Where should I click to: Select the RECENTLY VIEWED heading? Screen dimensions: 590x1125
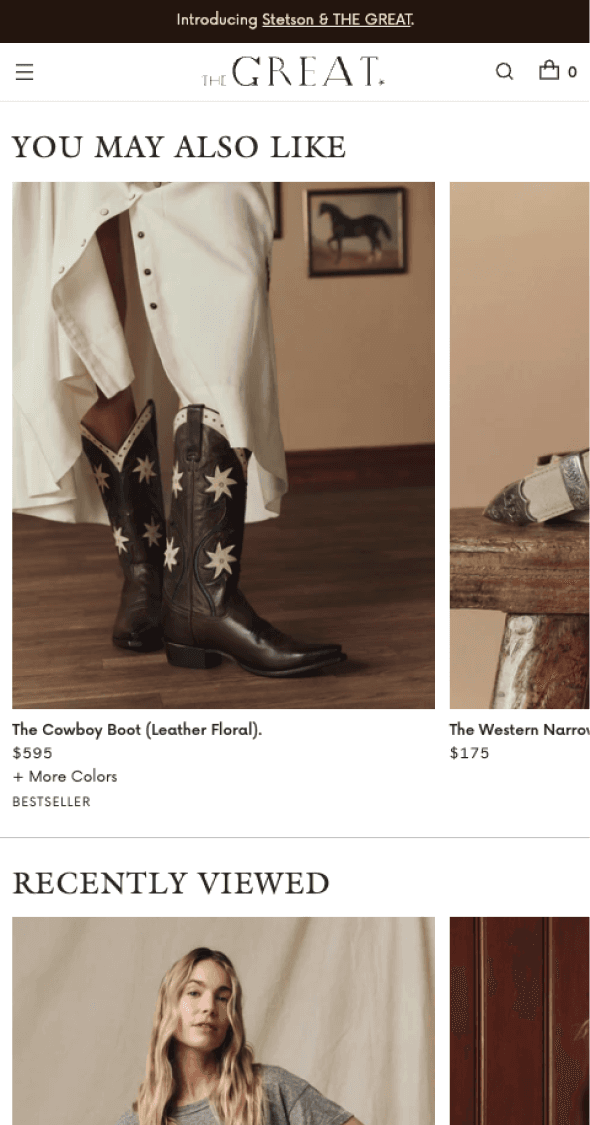(171, 883)
